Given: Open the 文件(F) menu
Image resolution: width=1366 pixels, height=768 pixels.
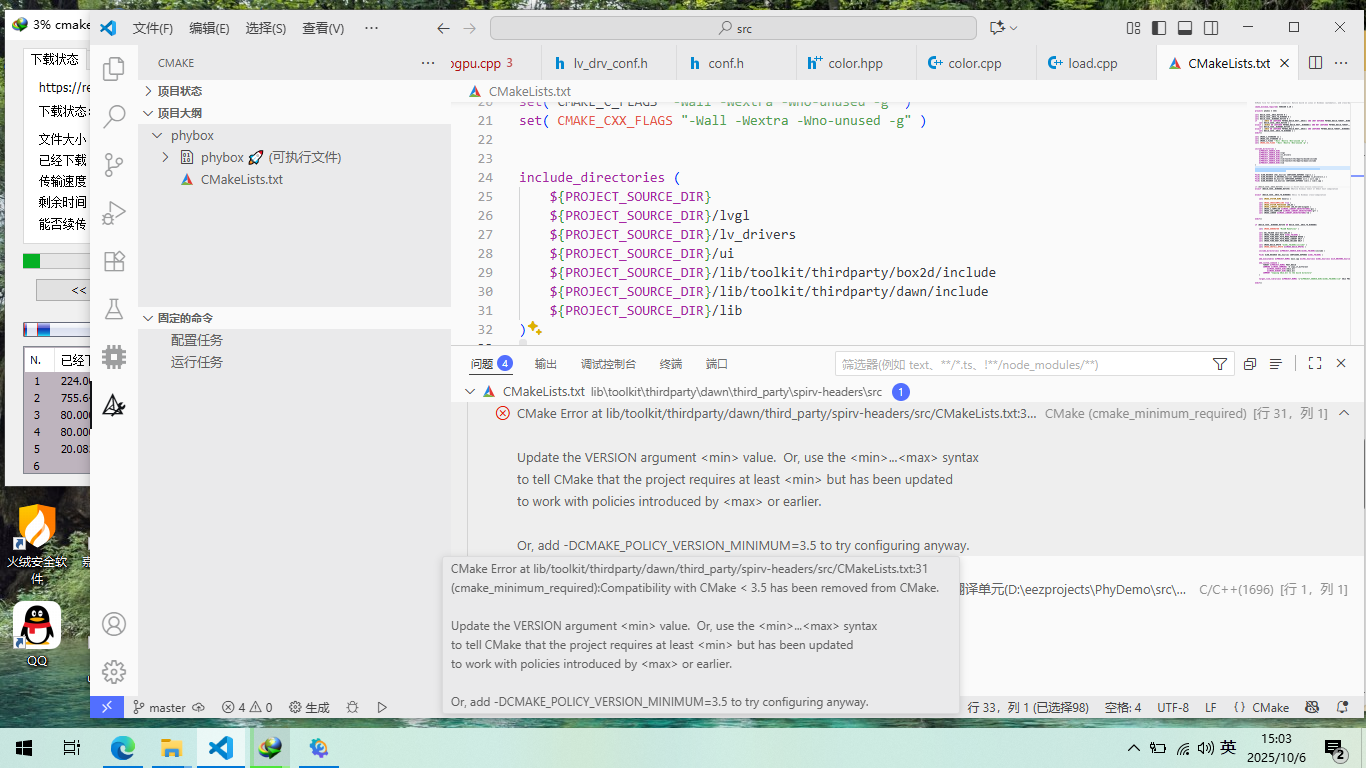Looking at the screenshot, I should point(153,28).
